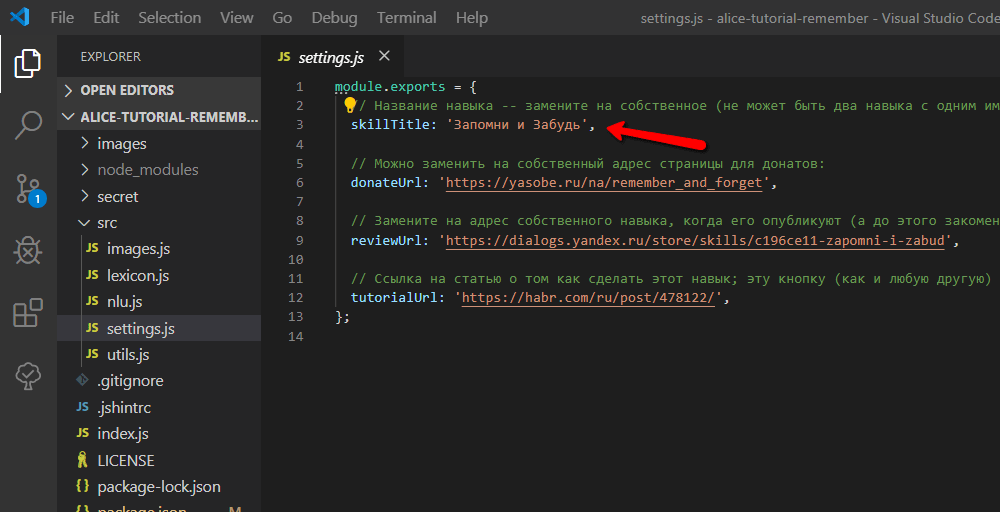This screenshot has height=512, width=1000.
Task: Open the Explorer view in activity bar
Action: pyautogui.click(x=28, y=62)
